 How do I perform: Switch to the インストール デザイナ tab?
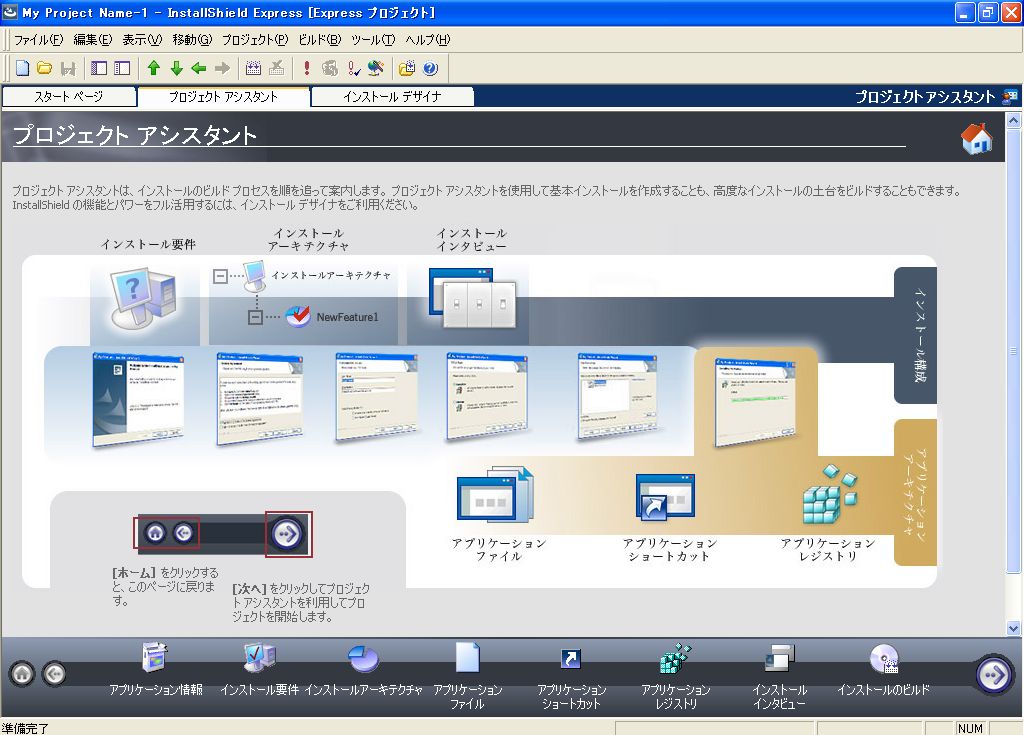[392, 97]
